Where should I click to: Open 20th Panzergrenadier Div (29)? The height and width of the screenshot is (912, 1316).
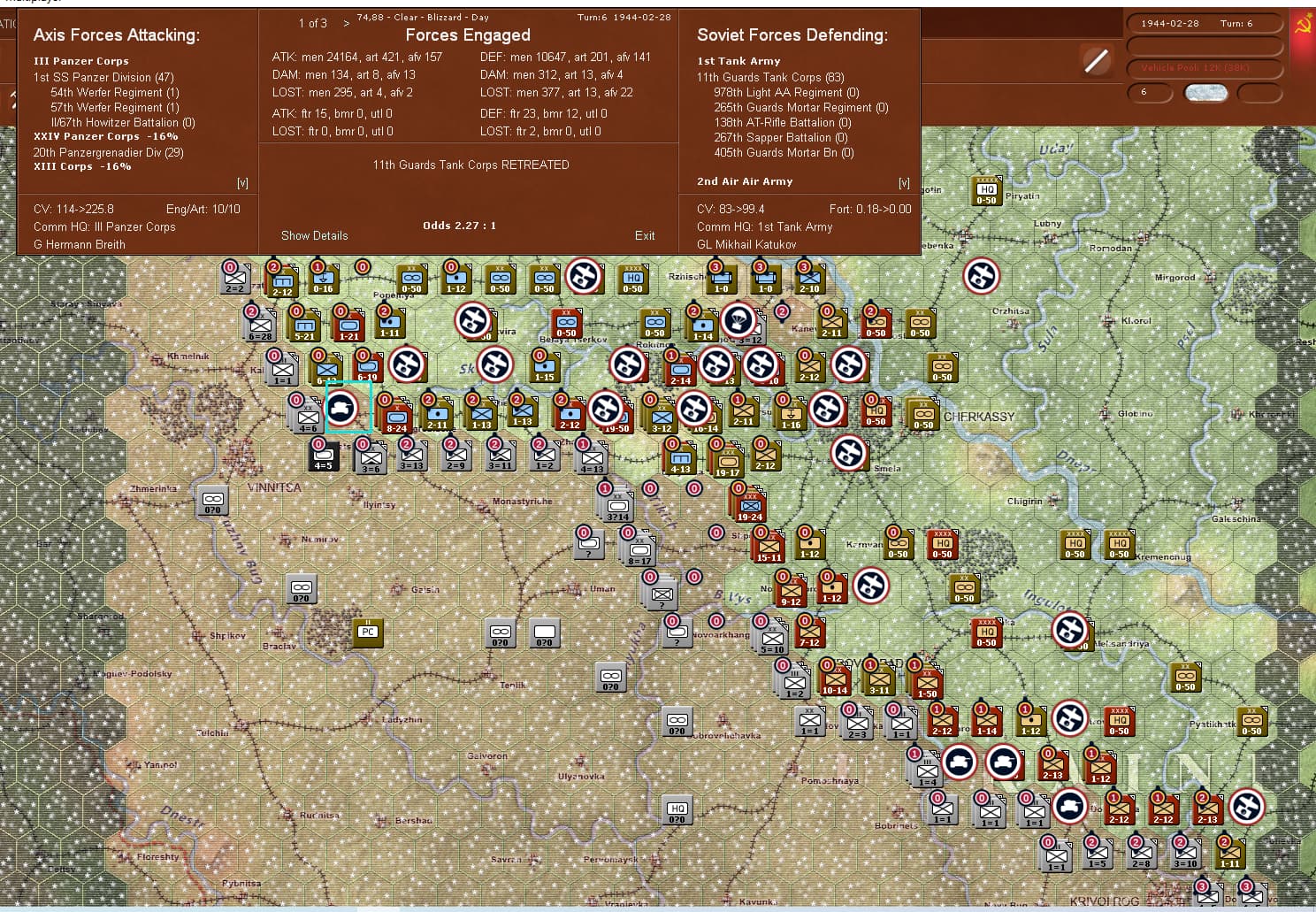tap(109, 152)
